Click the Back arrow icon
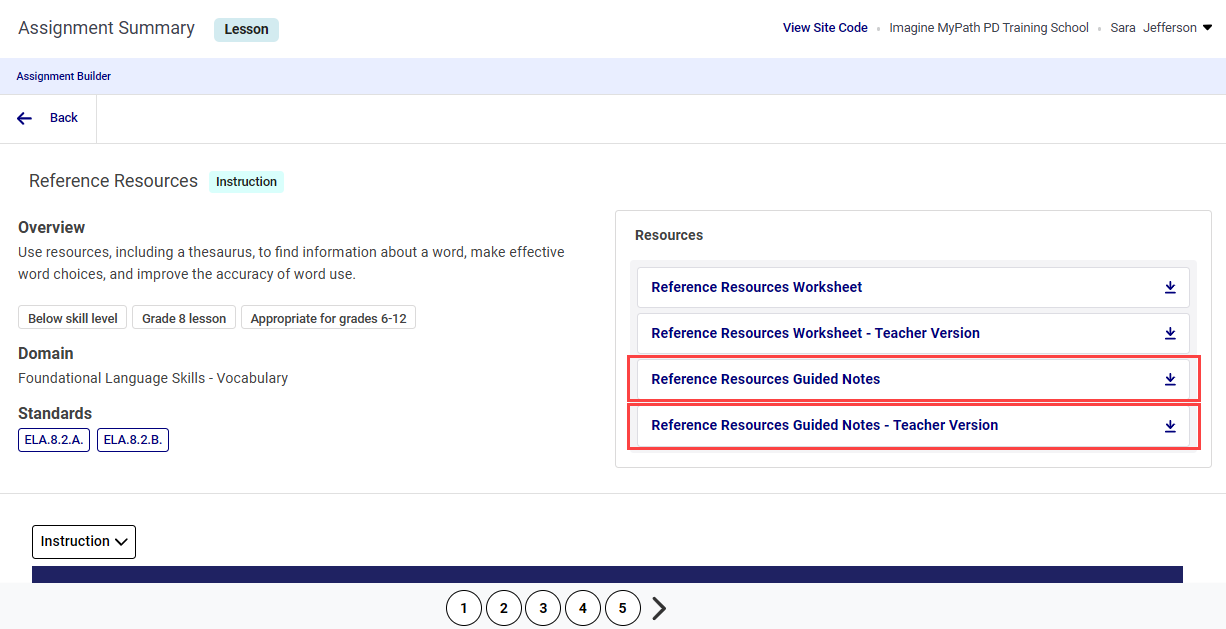The width and height of the screenshot is (1226, 629). click(x=25, y=118)
